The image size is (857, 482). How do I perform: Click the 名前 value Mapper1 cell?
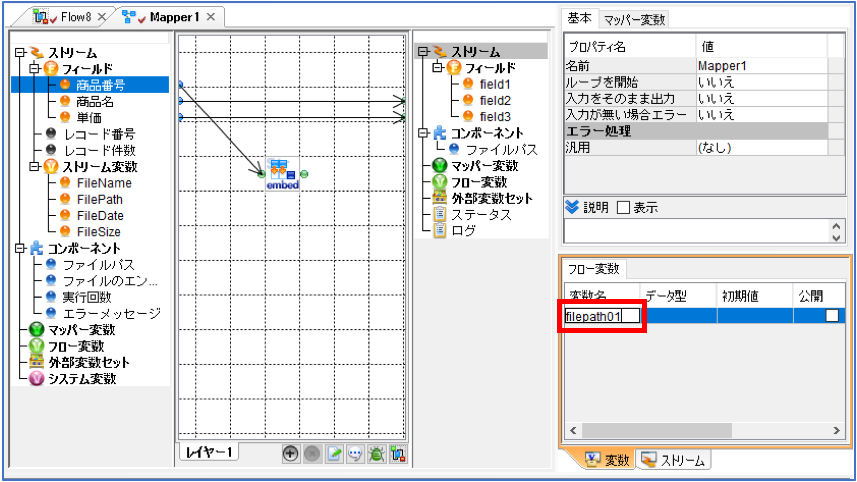point(762,66)
